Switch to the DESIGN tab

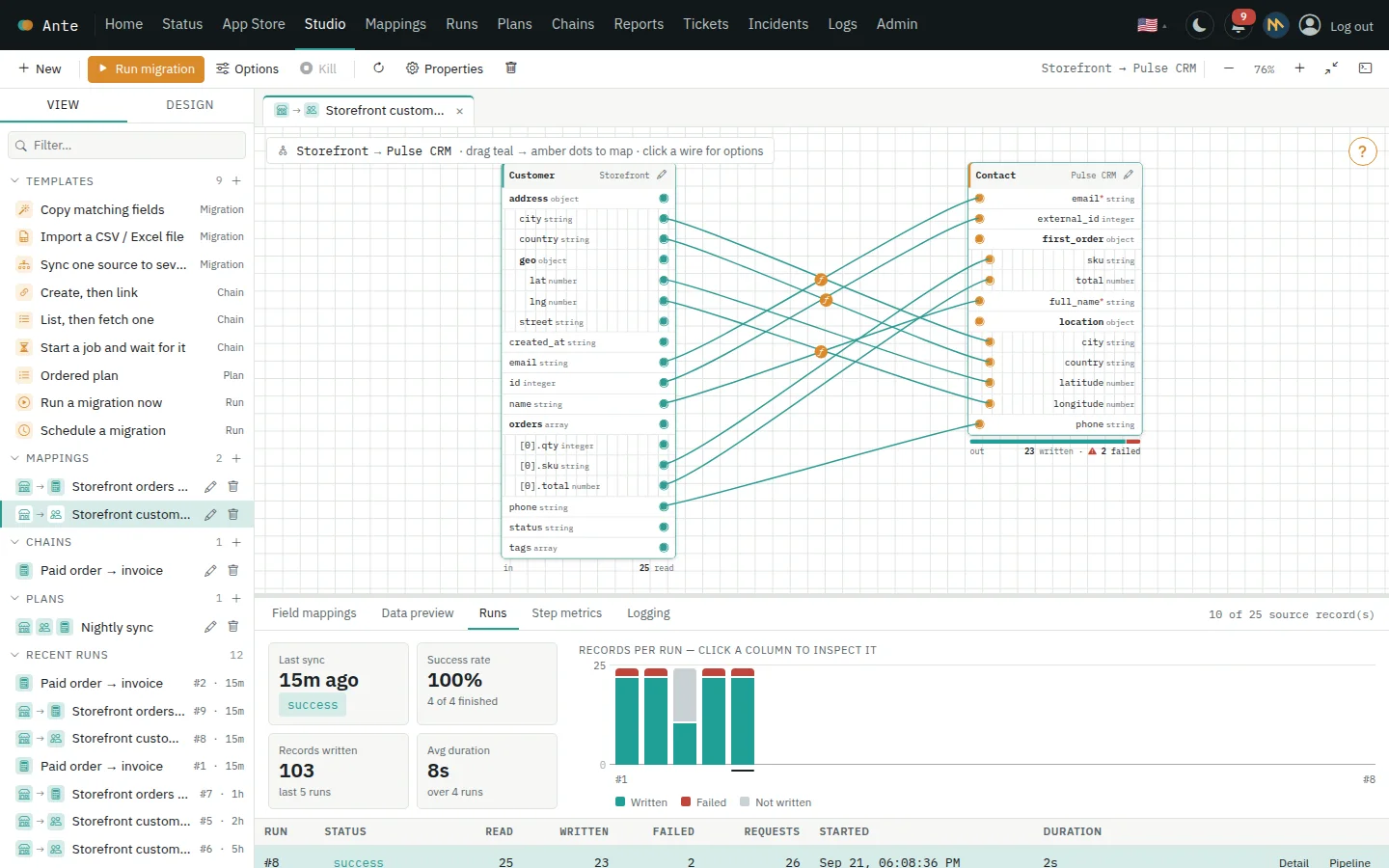(190, 104)
